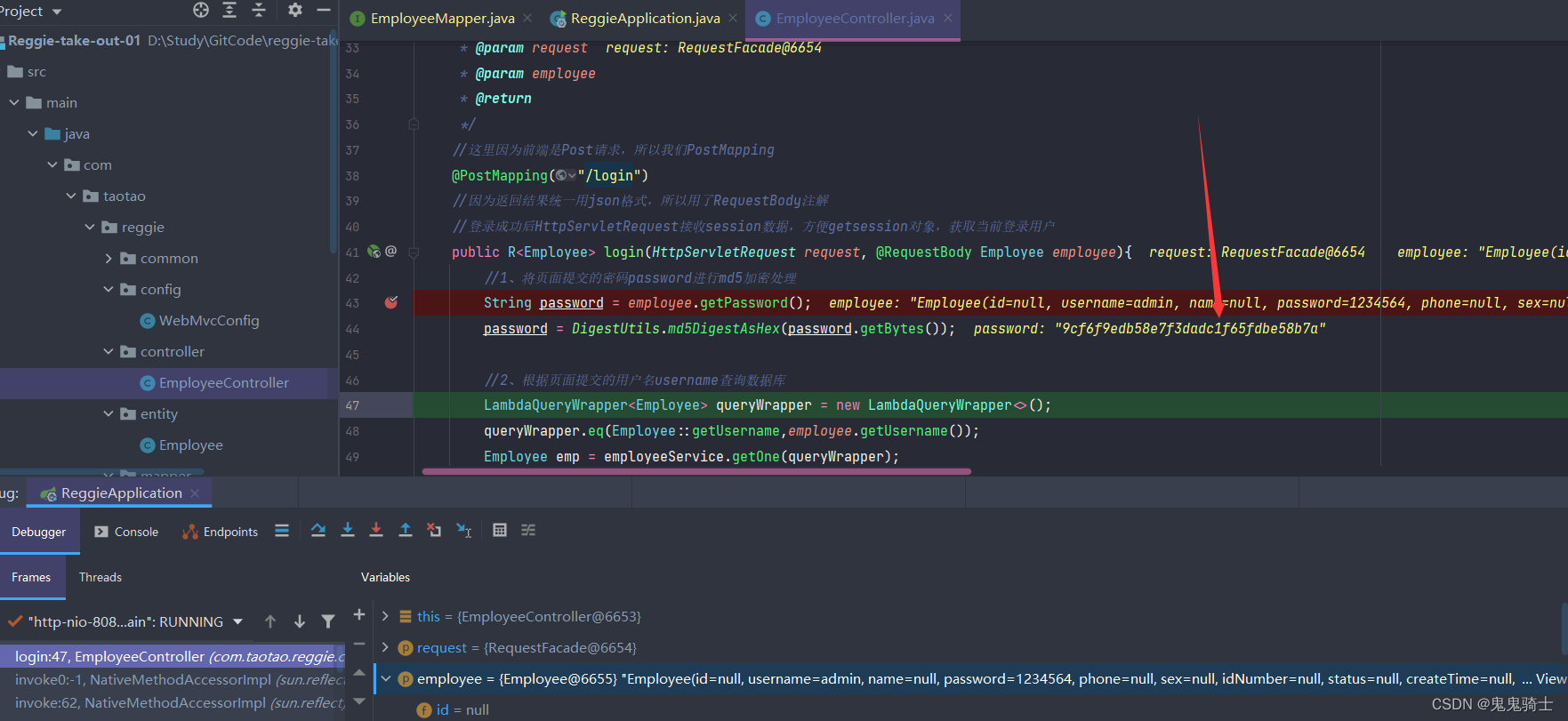
Task: Close EmployeeController.java editor tab
Action: [x=948, y=19]
